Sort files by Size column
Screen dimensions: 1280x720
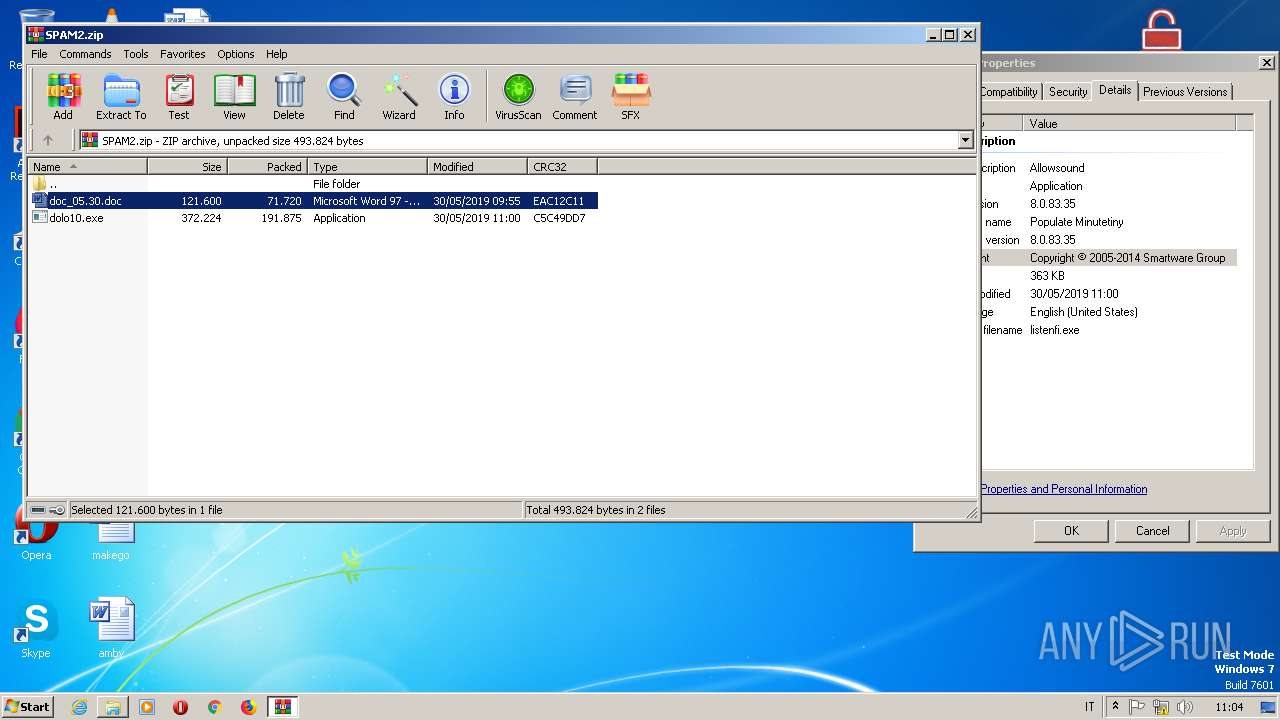[187, 167]
